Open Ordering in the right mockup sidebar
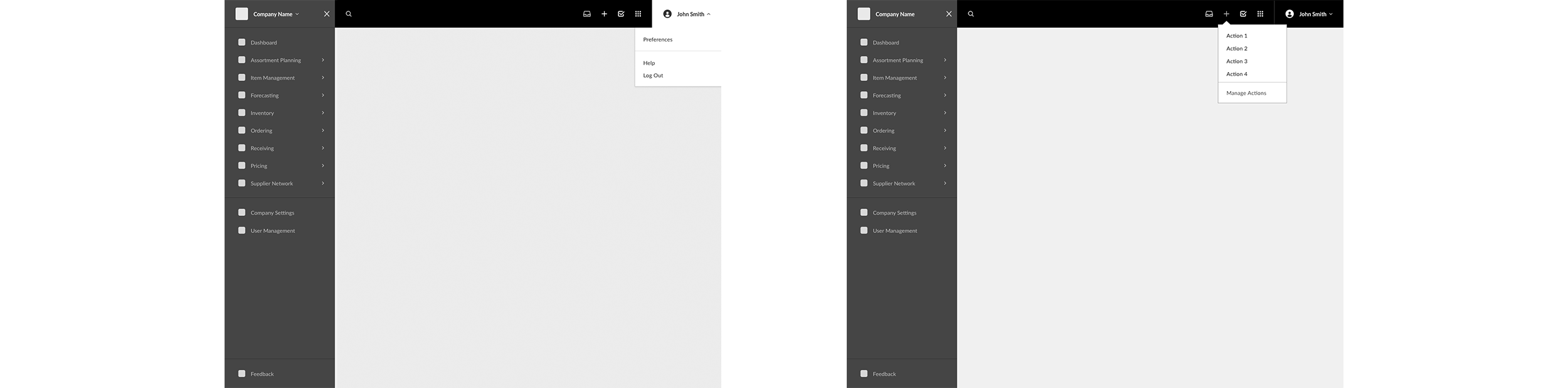This screenshot has width=1568, height=388. click(883, 131)
